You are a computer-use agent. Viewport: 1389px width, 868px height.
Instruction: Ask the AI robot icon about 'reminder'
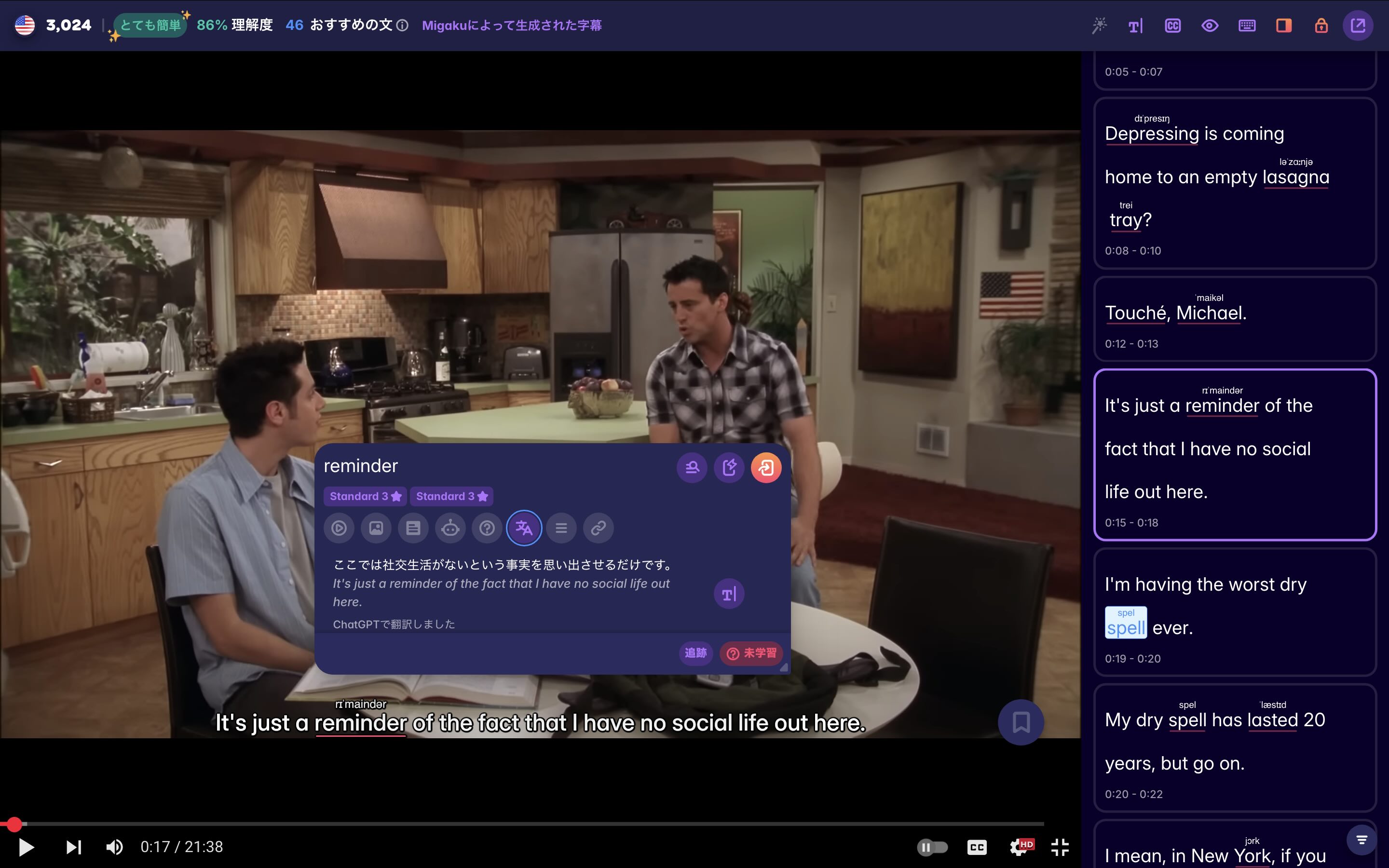pyautogui.click(x=450, y=528)
